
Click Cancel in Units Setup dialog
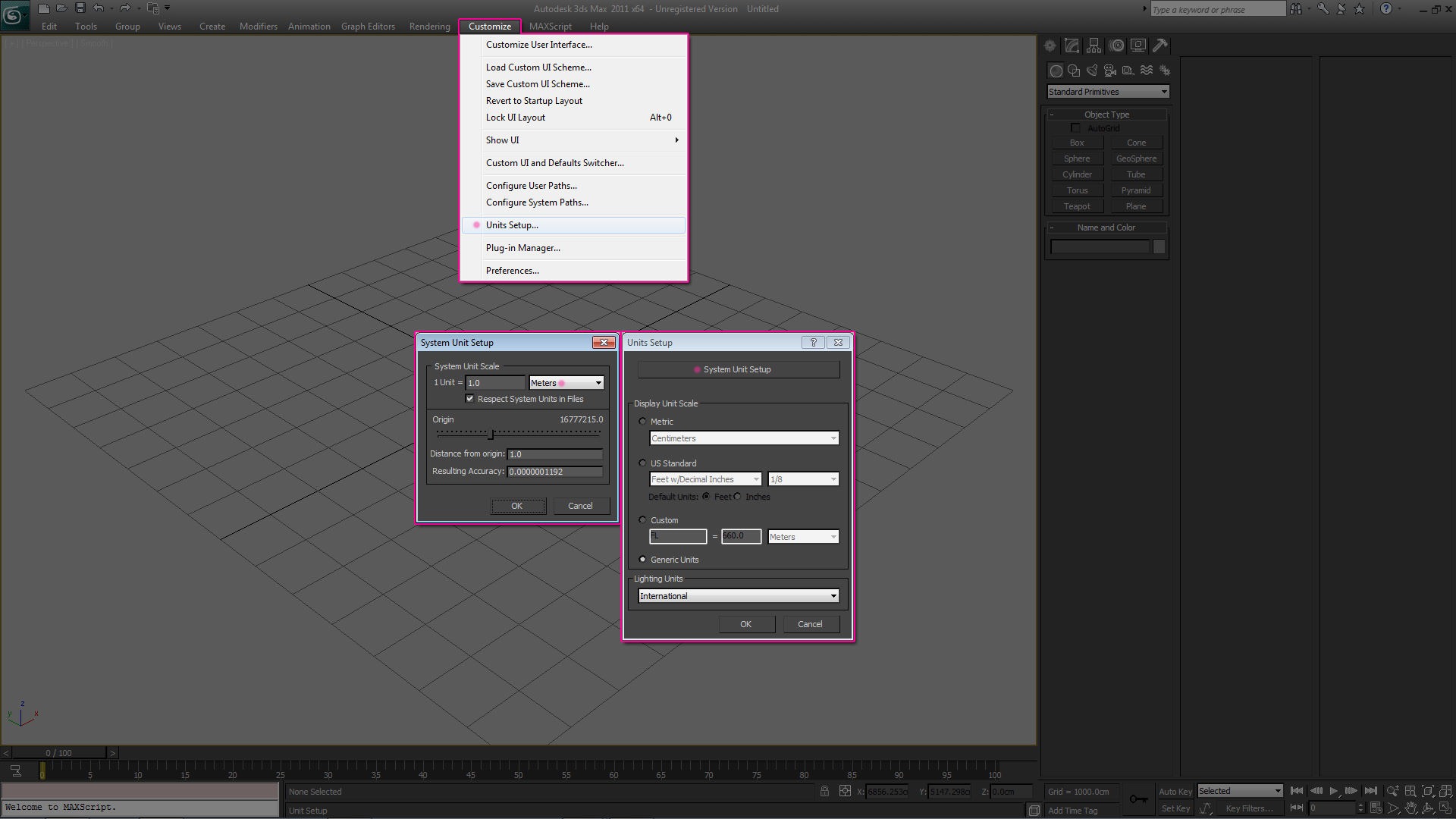810,624
